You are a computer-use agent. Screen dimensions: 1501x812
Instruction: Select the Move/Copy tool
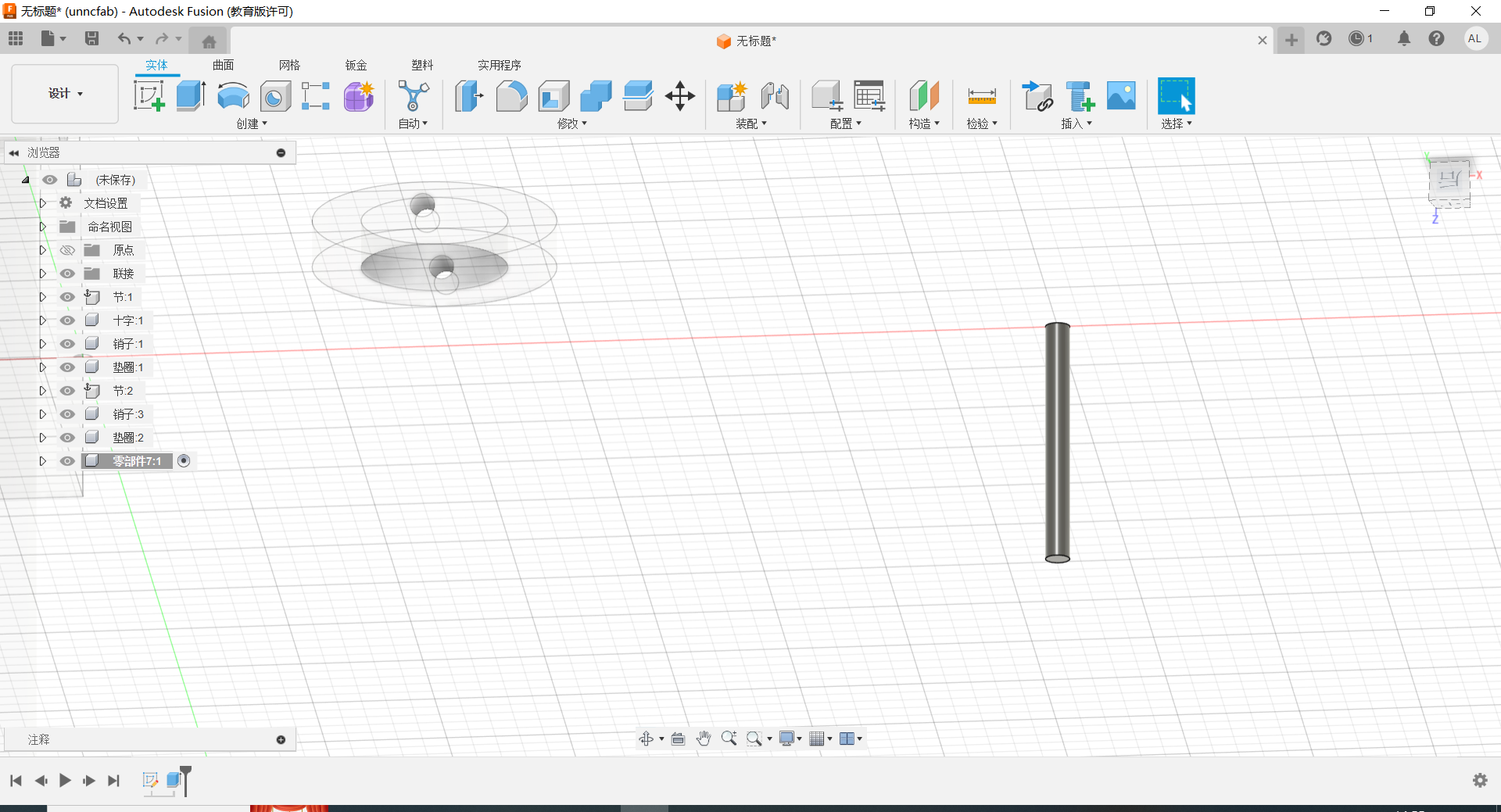coord(679,96)
